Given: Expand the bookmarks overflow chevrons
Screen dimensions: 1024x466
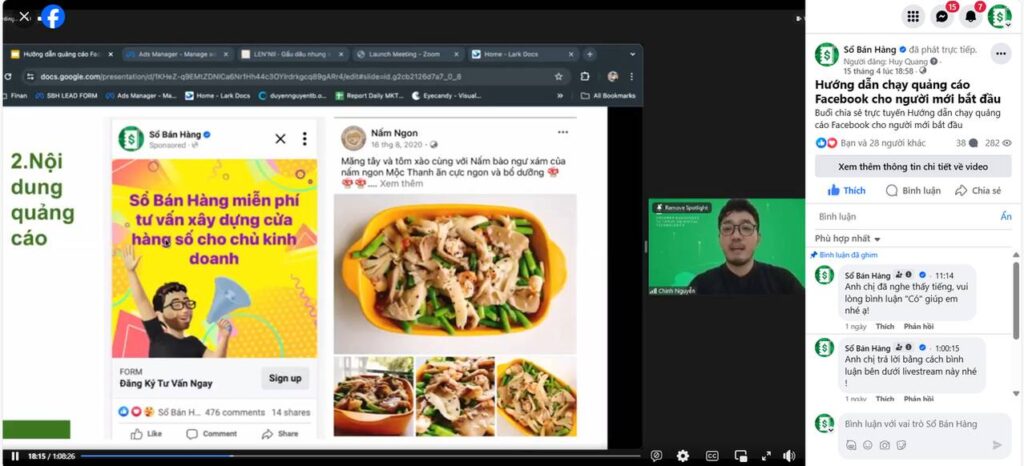Looking at the screenshot, I should [x=560, y=95].
